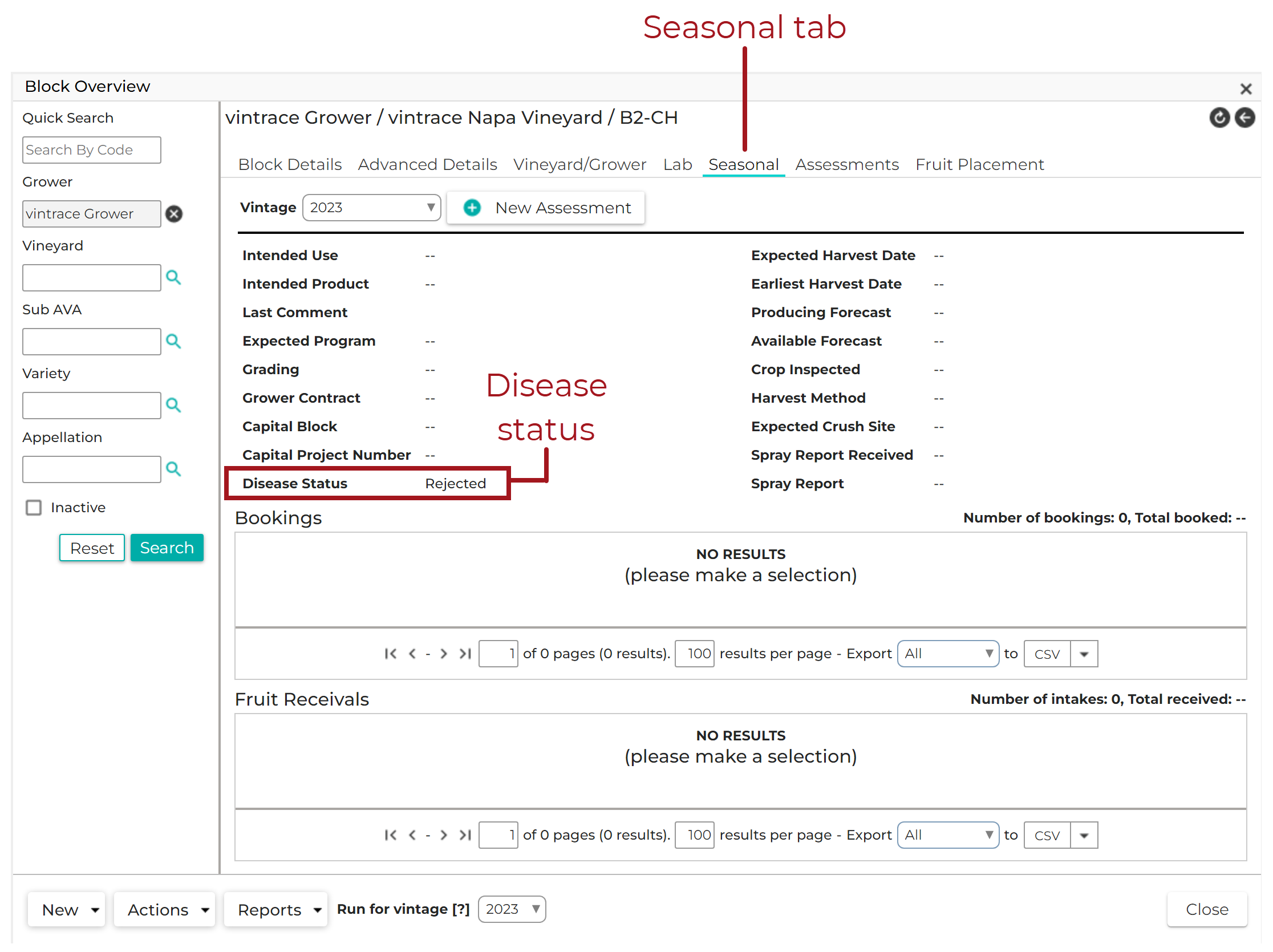Open Vineyard lookup magnifier icon
The image size is (1273, 952).
[173, 277]
